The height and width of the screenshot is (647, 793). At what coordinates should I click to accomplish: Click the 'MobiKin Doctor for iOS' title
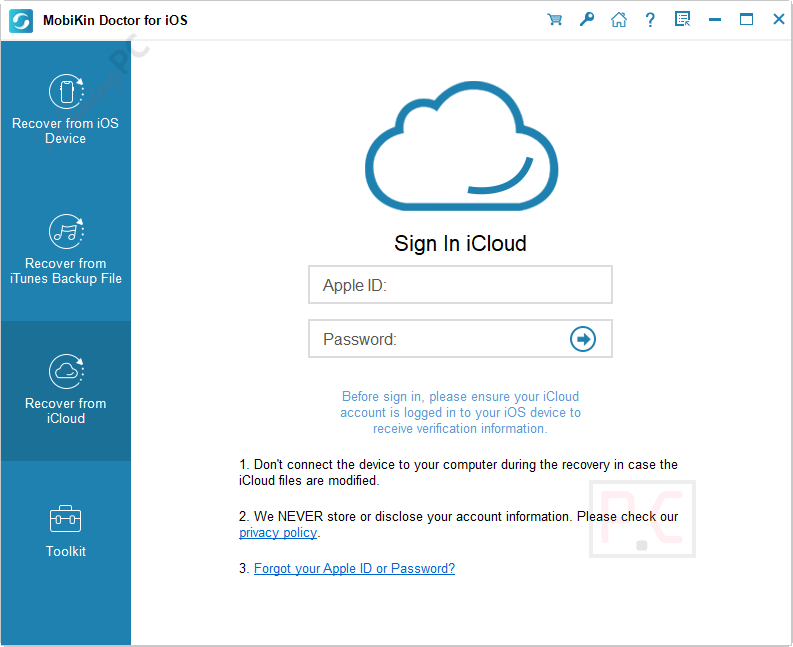click(115, 20)
